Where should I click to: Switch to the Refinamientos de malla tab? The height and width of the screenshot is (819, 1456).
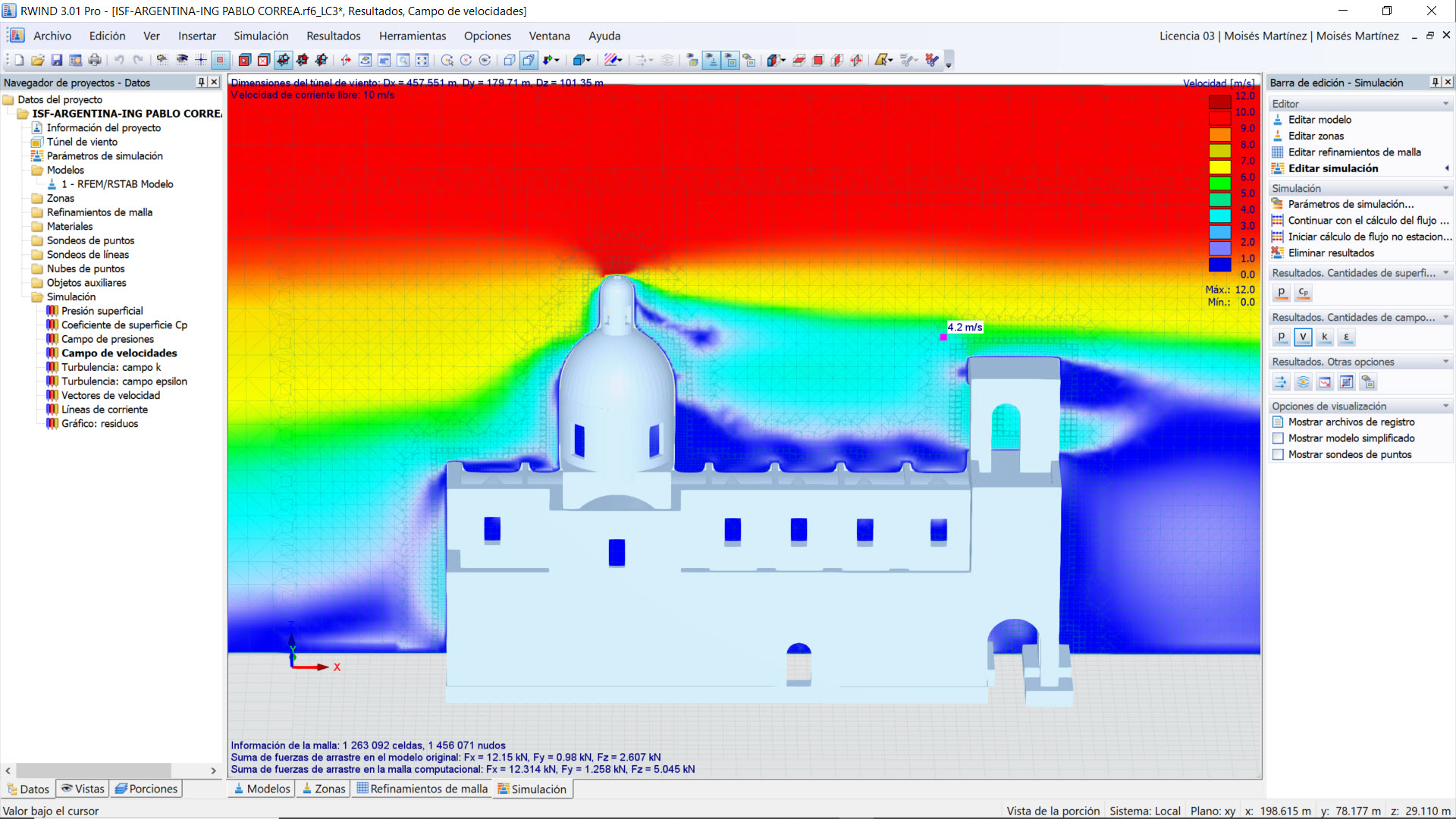click(x=422, y=789)
